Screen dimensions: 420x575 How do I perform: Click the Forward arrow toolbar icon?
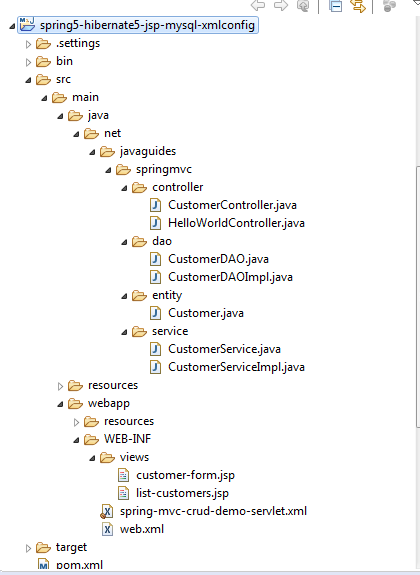pos(281,6)
